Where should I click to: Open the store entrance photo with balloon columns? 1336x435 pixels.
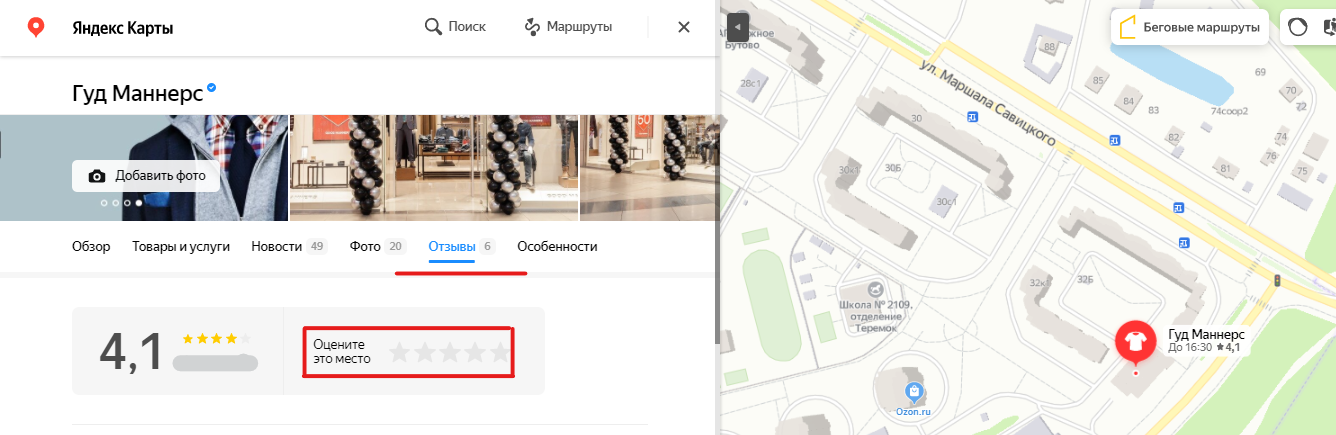tap(434, 167)
